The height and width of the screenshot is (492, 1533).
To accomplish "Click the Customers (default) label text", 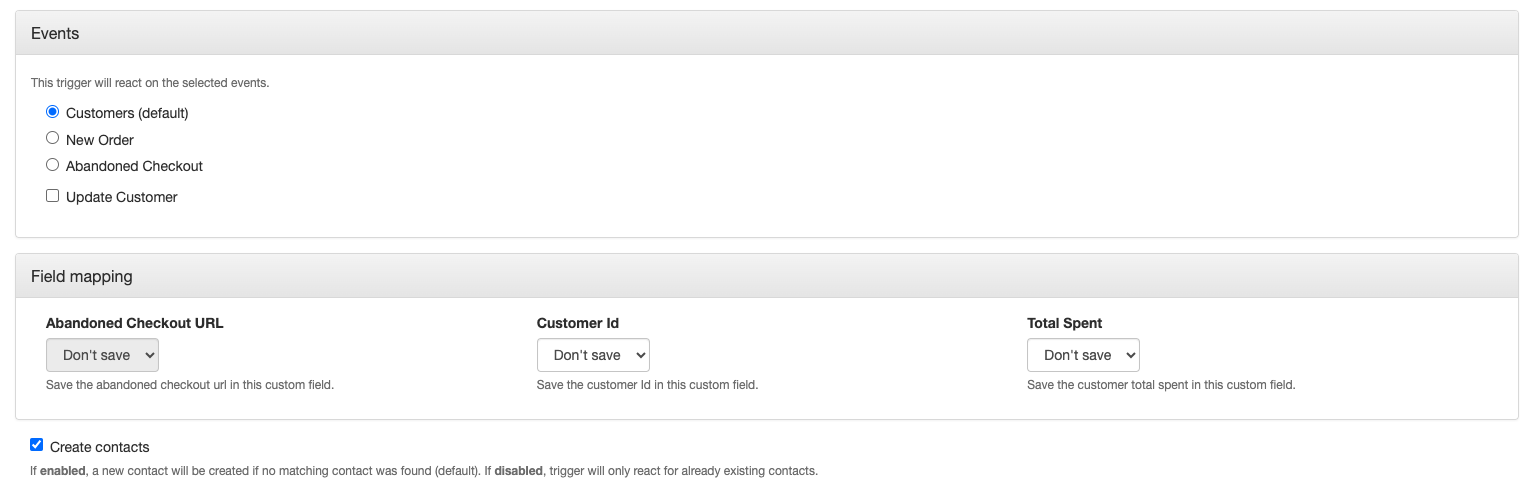I will [x=127, y=113].
